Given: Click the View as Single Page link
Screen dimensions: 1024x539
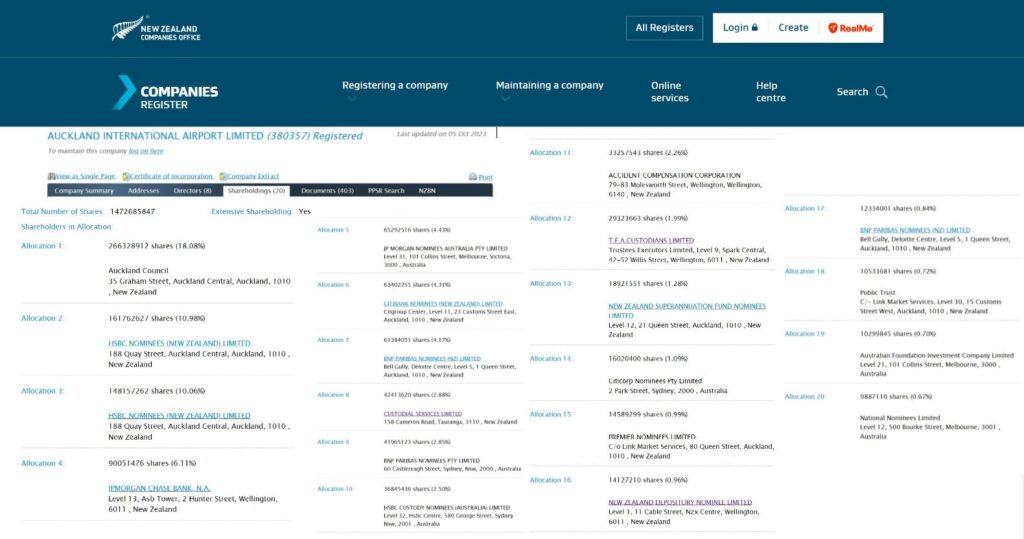Looking at the screenshot, I should (85, 176).
